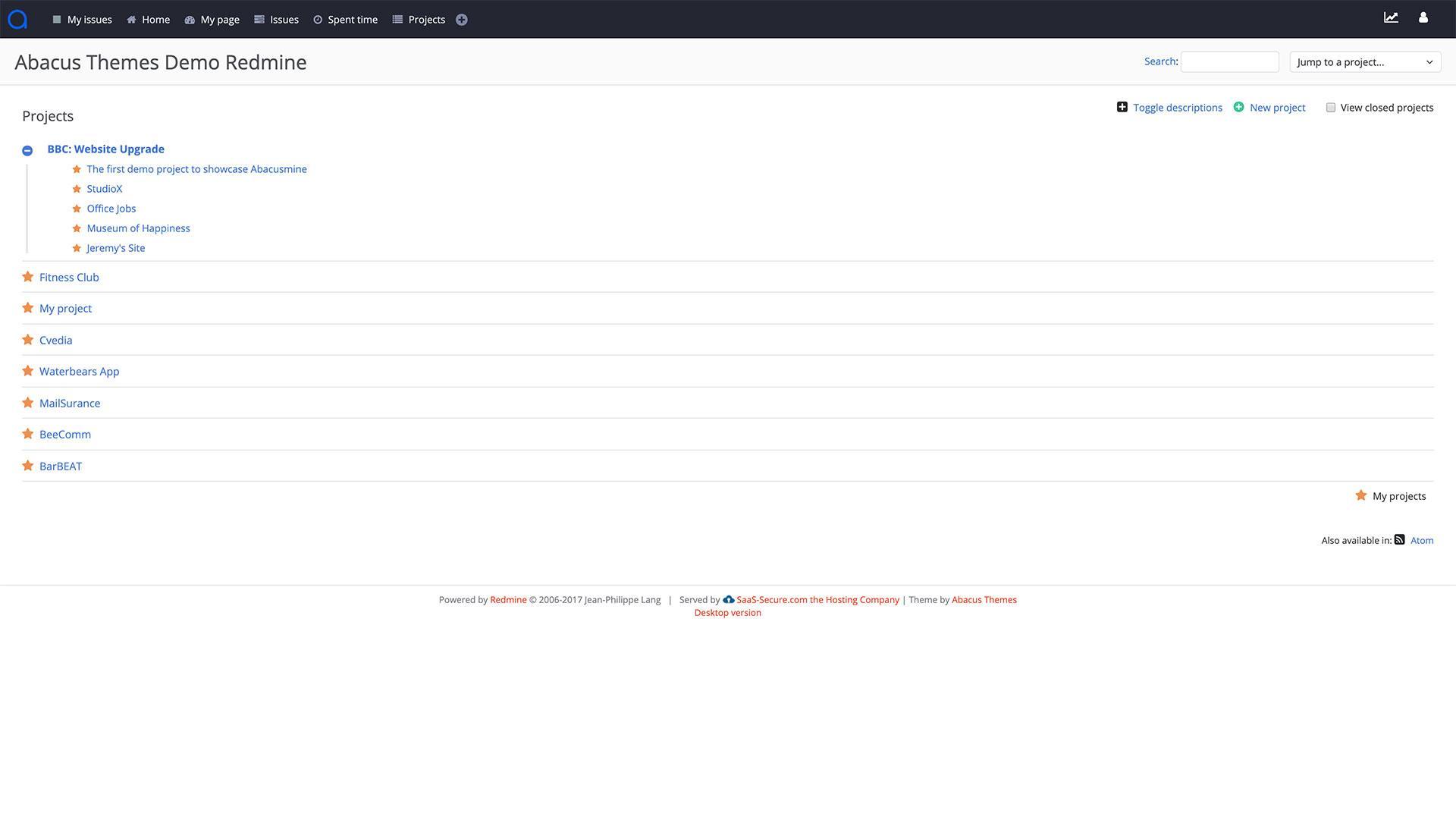Open the My project link
Image resolution: width=1456 pixels, height=820 pixels.
[65, 308]
